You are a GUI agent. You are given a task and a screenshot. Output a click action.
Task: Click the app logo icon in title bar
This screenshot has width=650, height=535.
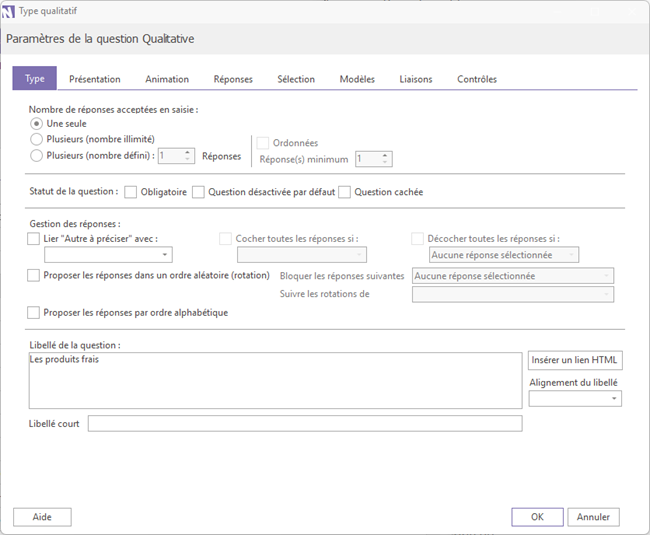(x=8, y=12)
